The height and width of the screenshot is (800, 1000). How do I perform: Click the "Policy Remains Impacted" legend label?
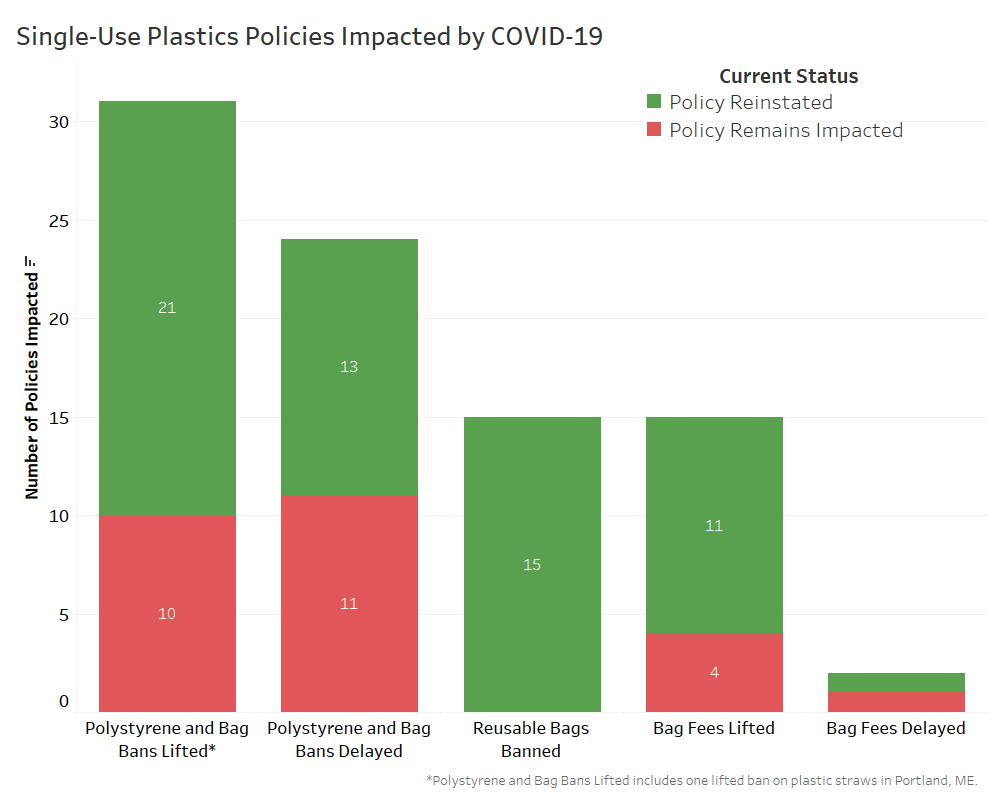[785, 130]
